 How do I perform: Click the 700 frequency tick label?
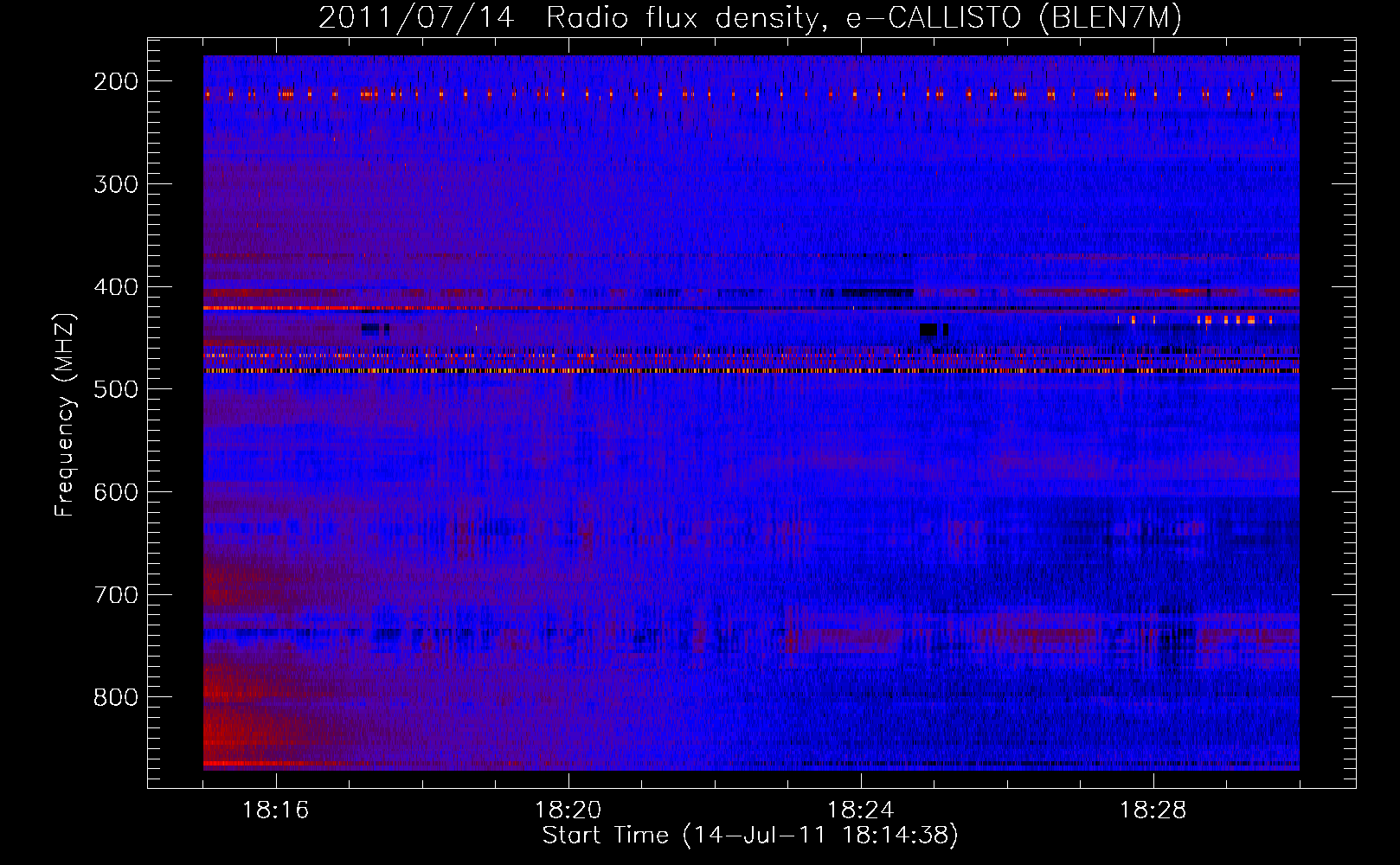point(116,595)
